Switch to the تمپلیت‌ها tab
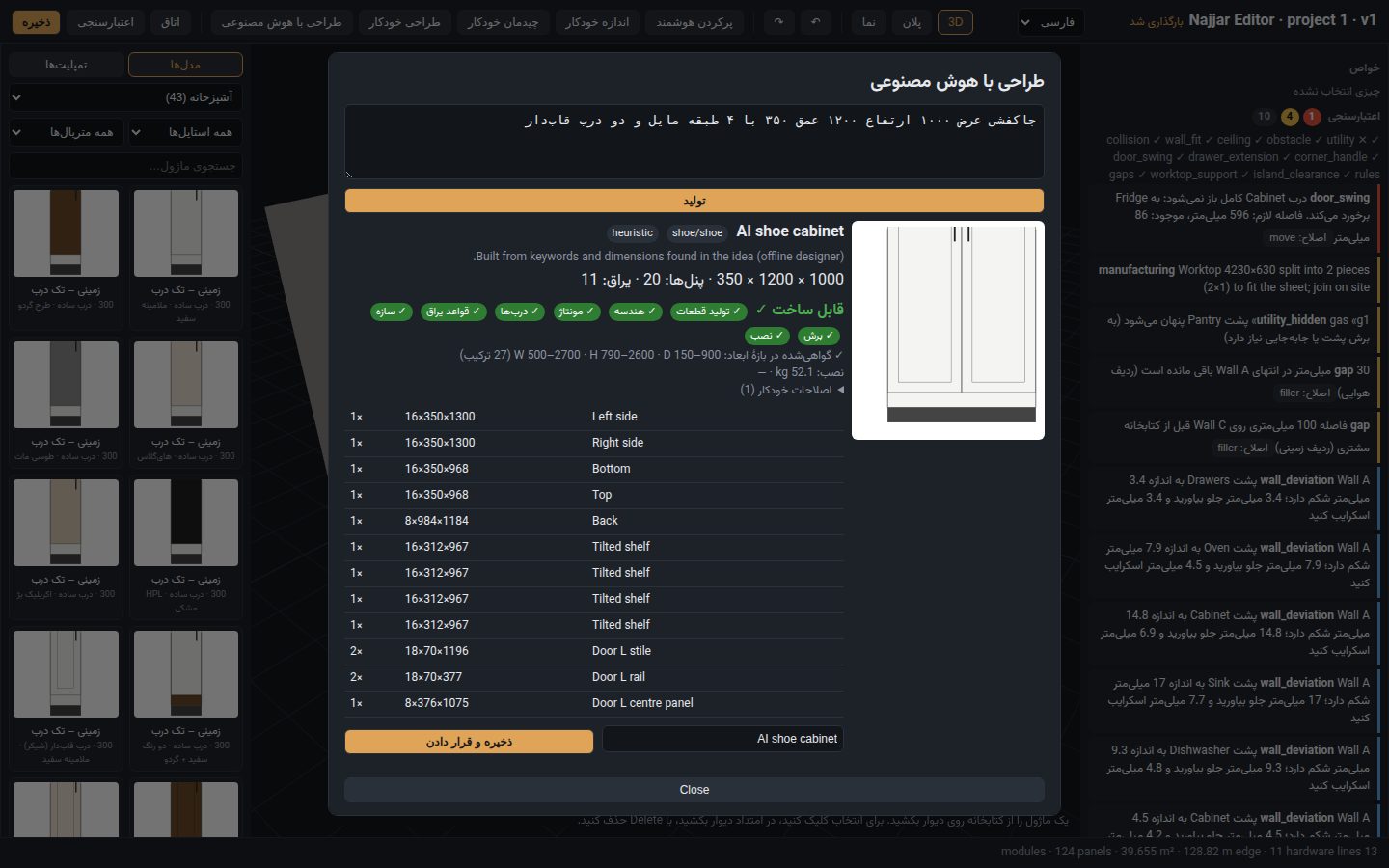 [67, 65]
